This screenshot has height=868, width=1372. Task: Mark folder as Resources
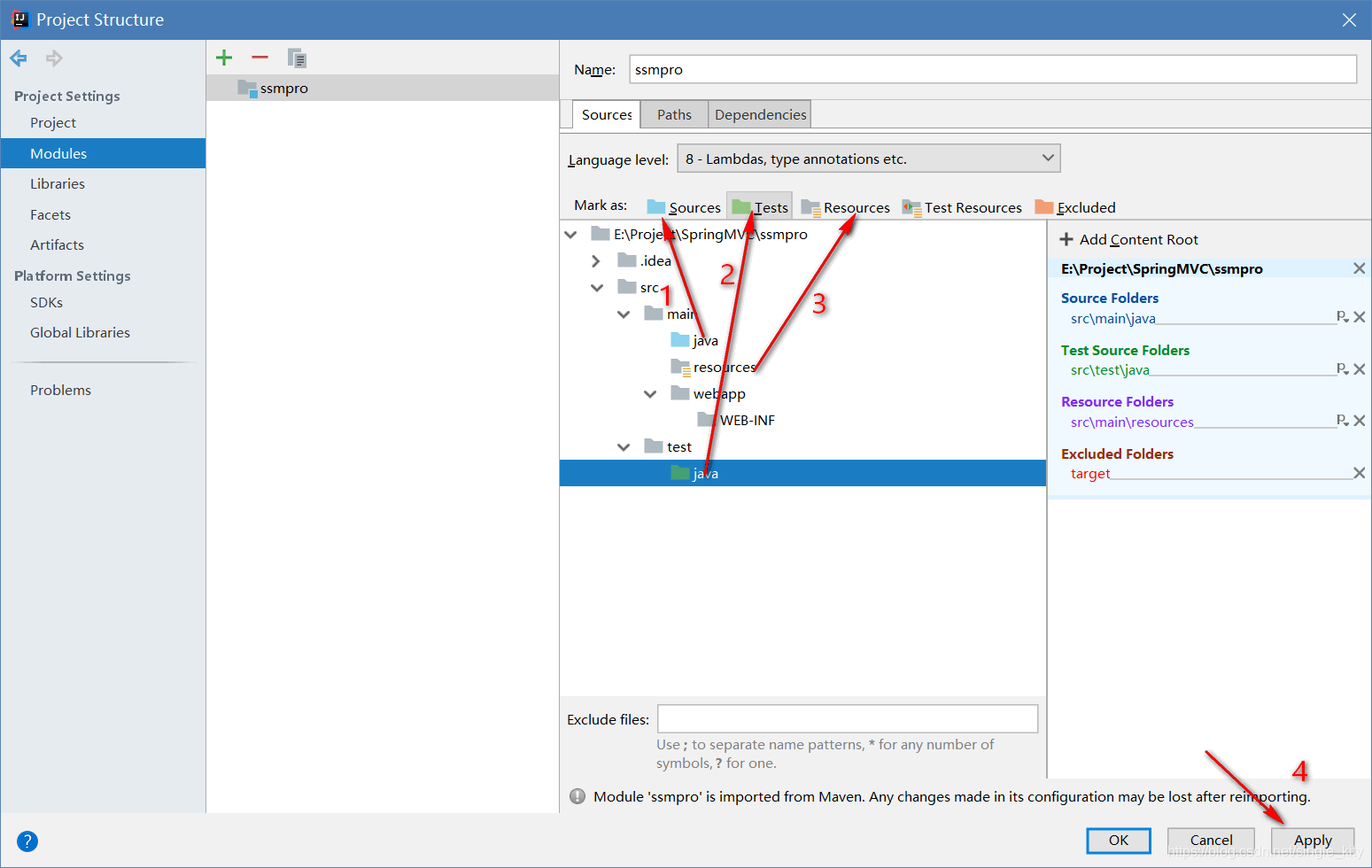tap(846, 207)
